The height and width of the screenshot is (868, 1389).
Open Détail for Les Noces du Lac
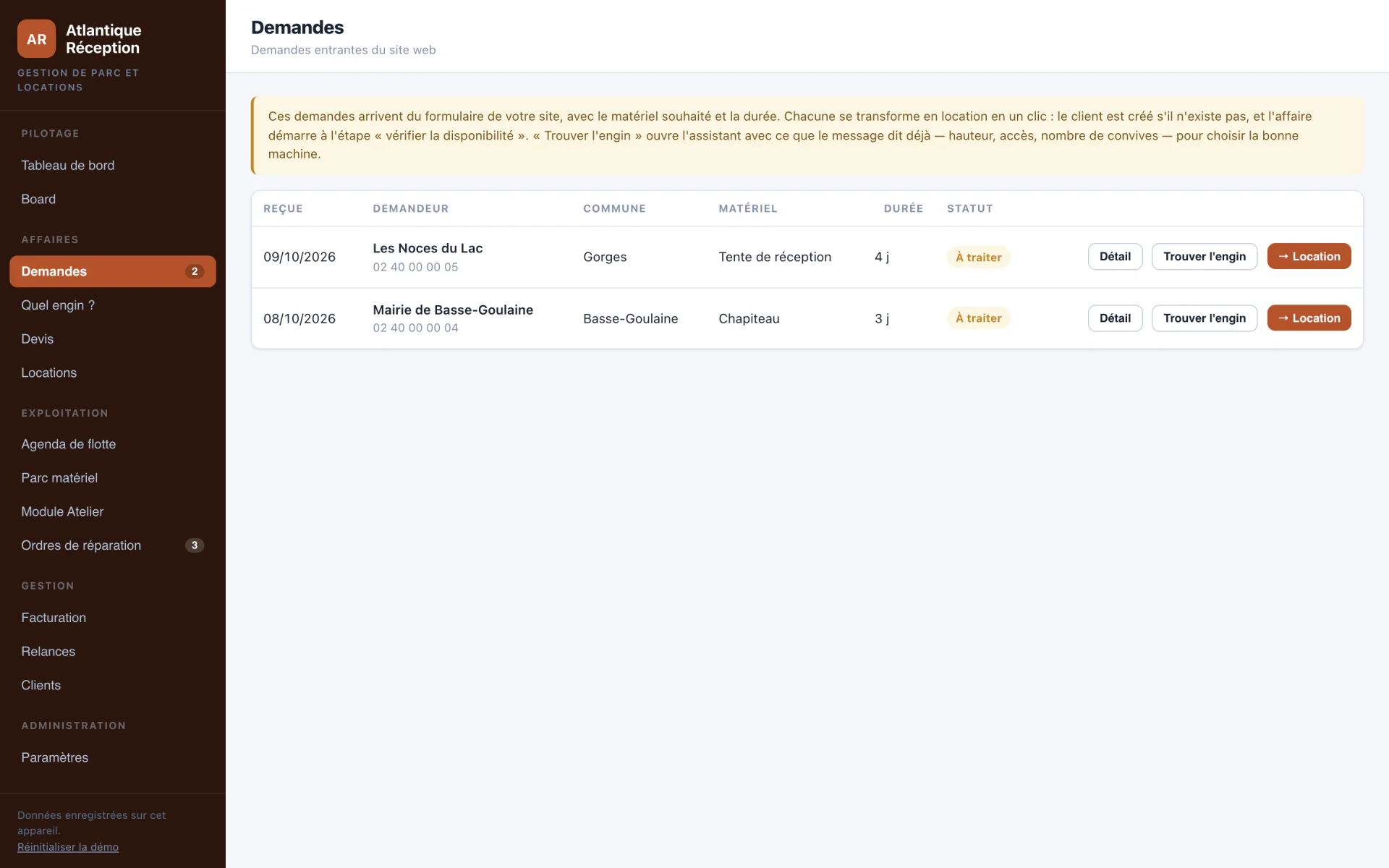pos(1115,257)
